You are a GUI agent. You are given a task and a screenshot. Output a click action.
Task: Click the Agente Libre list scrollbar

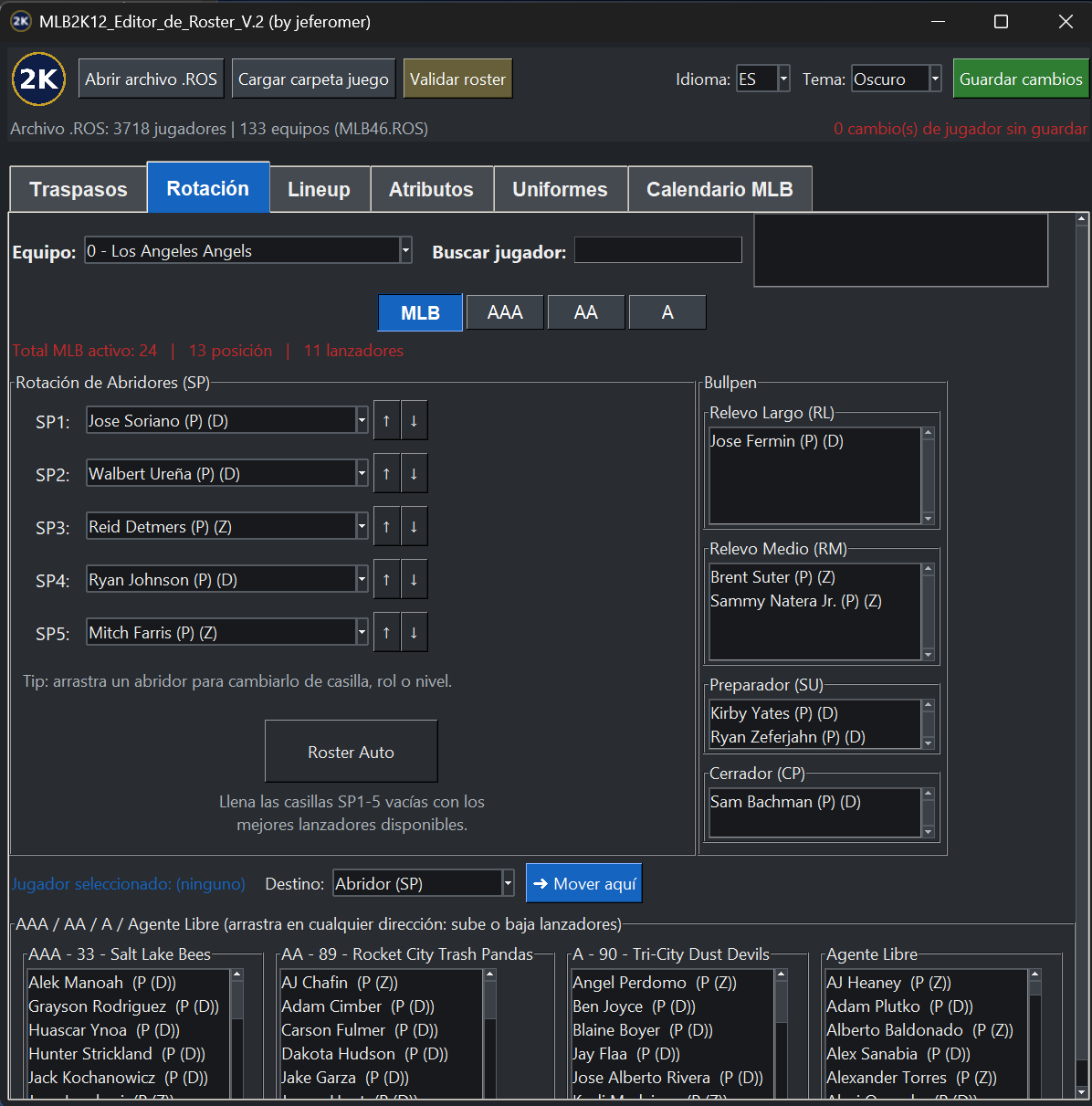(1035, 1032)
